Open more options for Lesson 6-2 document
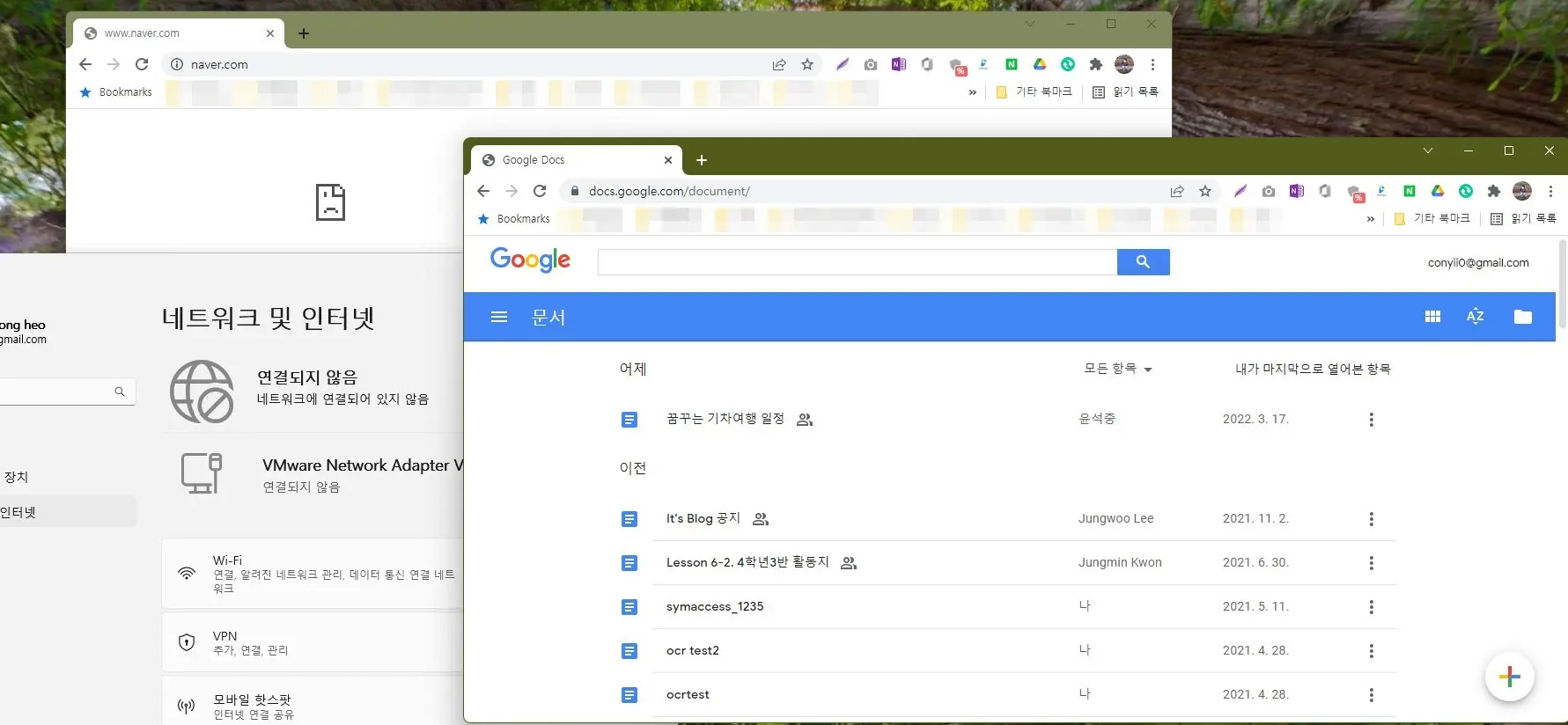This screenshot has width=1568, height=725. [x=1371, y=563]
